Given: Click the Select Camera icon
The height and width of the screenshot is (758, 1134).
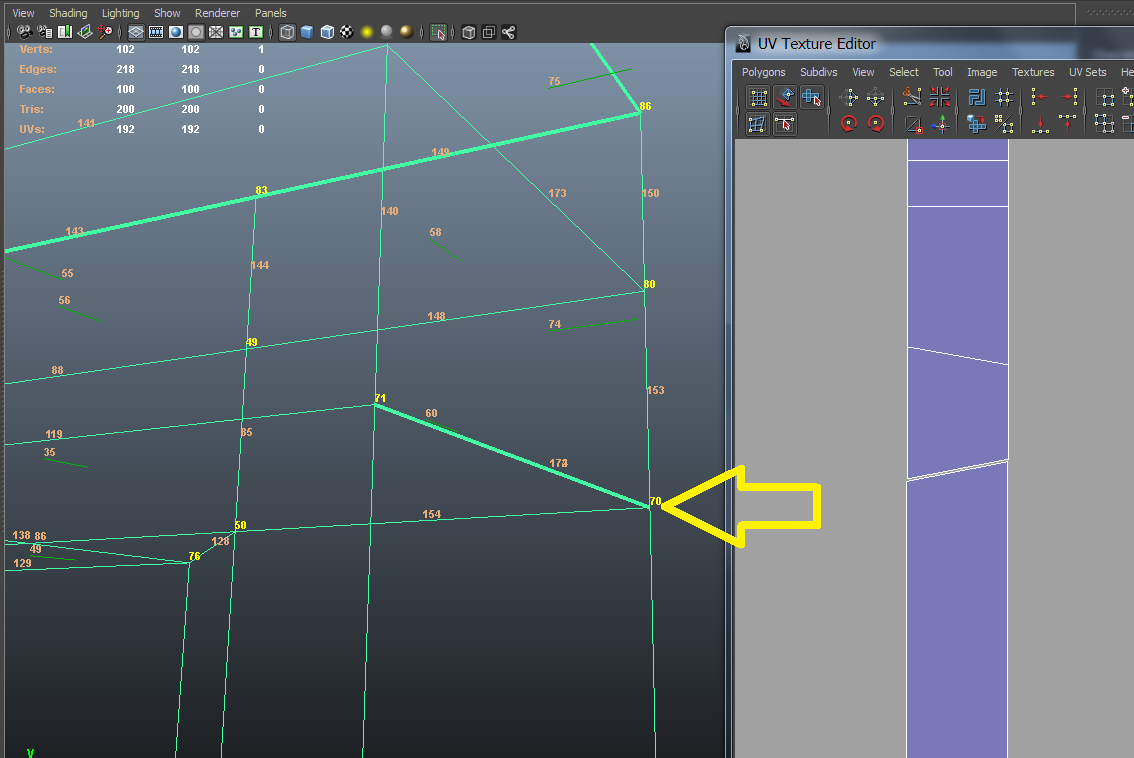Looking at the screenshot, I should pos(24,32).
